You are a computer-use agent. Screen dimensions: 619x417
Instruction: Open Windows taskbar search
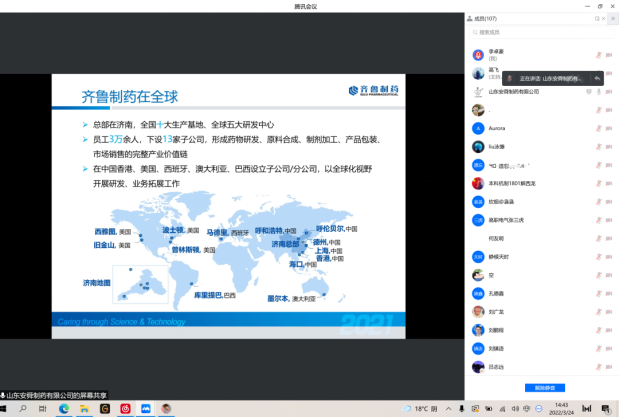pyautogui.click(x=23, y=409)
